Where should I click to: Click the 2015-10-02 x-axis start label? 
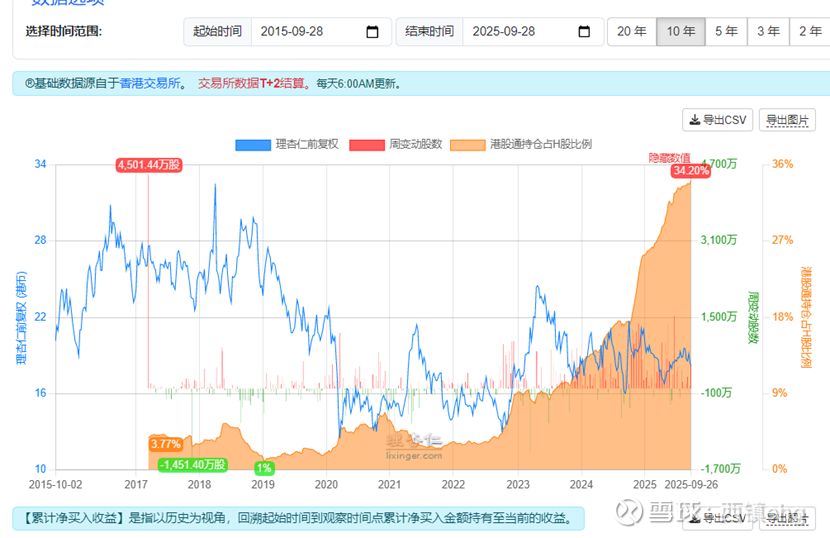[56, 485]
